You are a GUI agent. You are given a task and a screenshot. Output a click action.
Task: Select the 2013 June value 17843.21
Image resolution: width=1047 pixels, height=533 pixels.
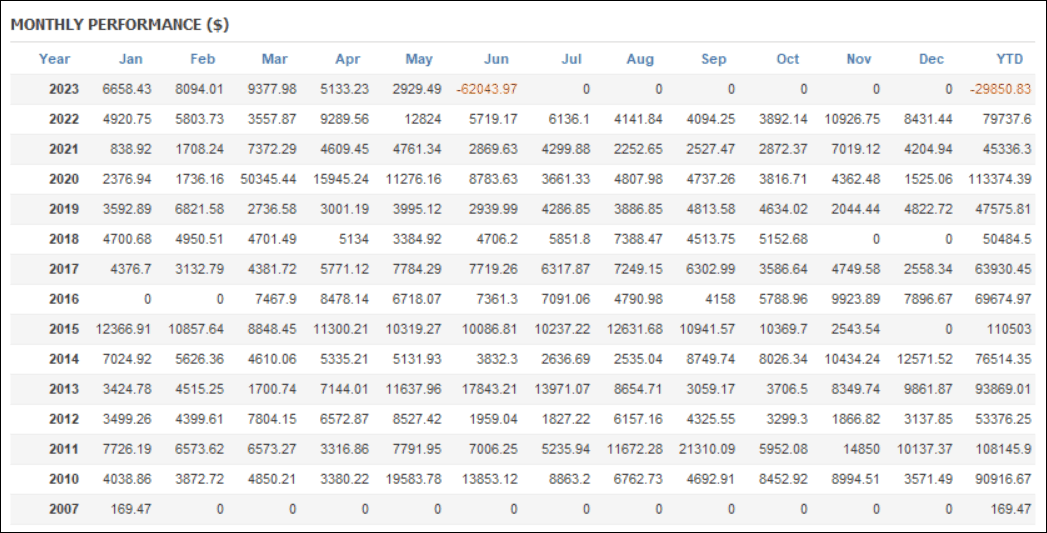(489, 389)
